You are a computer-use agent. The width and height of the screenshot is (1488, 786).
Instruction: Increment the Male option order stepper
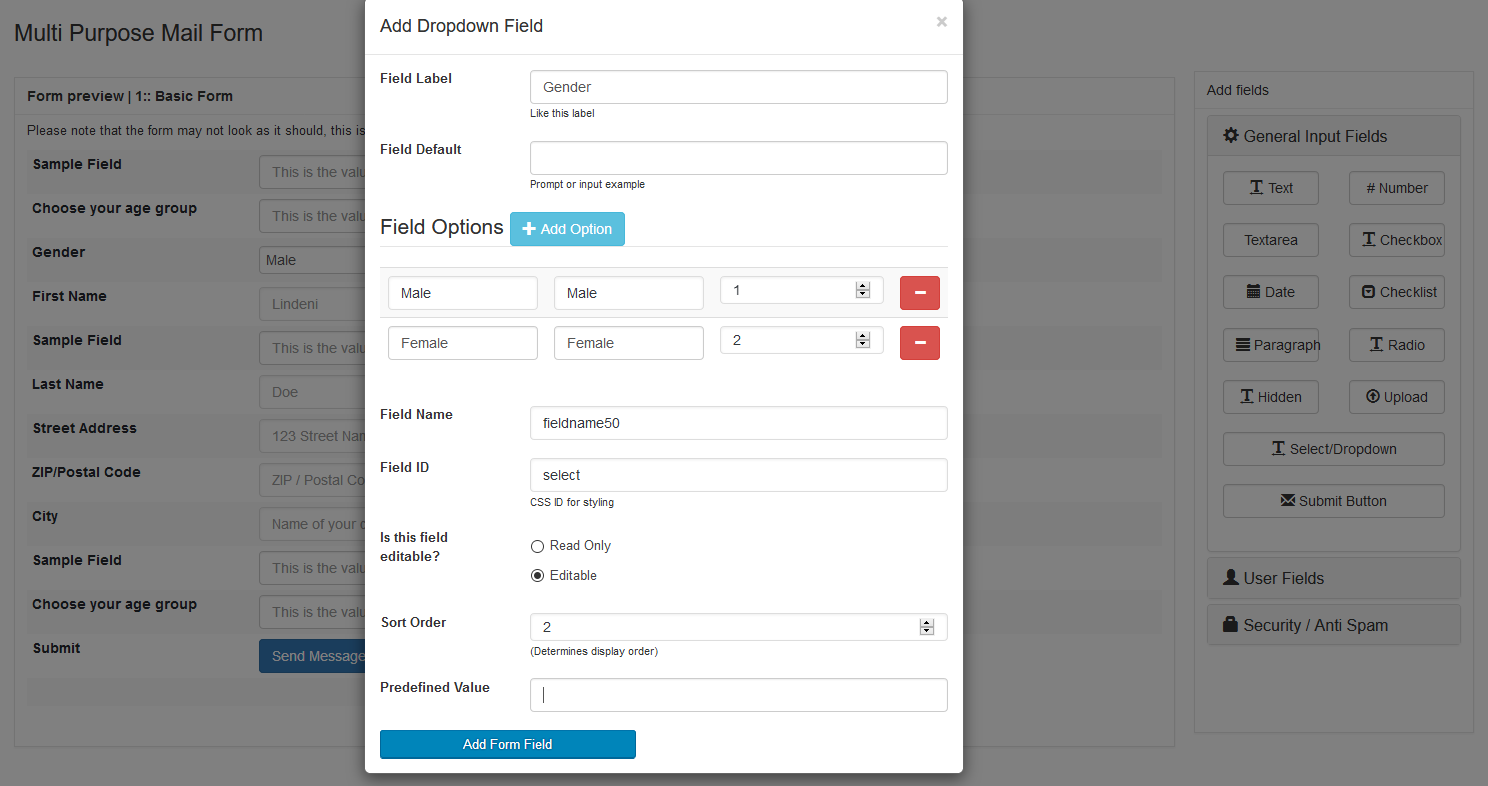[x=863, y=286]
